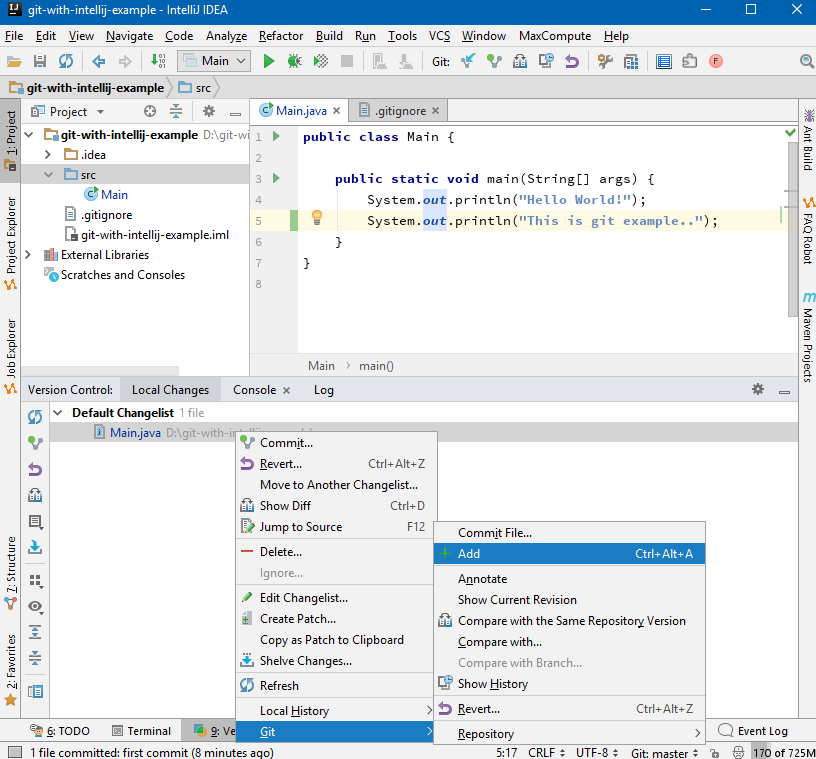
Task: Revert changes via the purple undo toolbar icon
Action: pyautogui.click(x=573, y=60)
